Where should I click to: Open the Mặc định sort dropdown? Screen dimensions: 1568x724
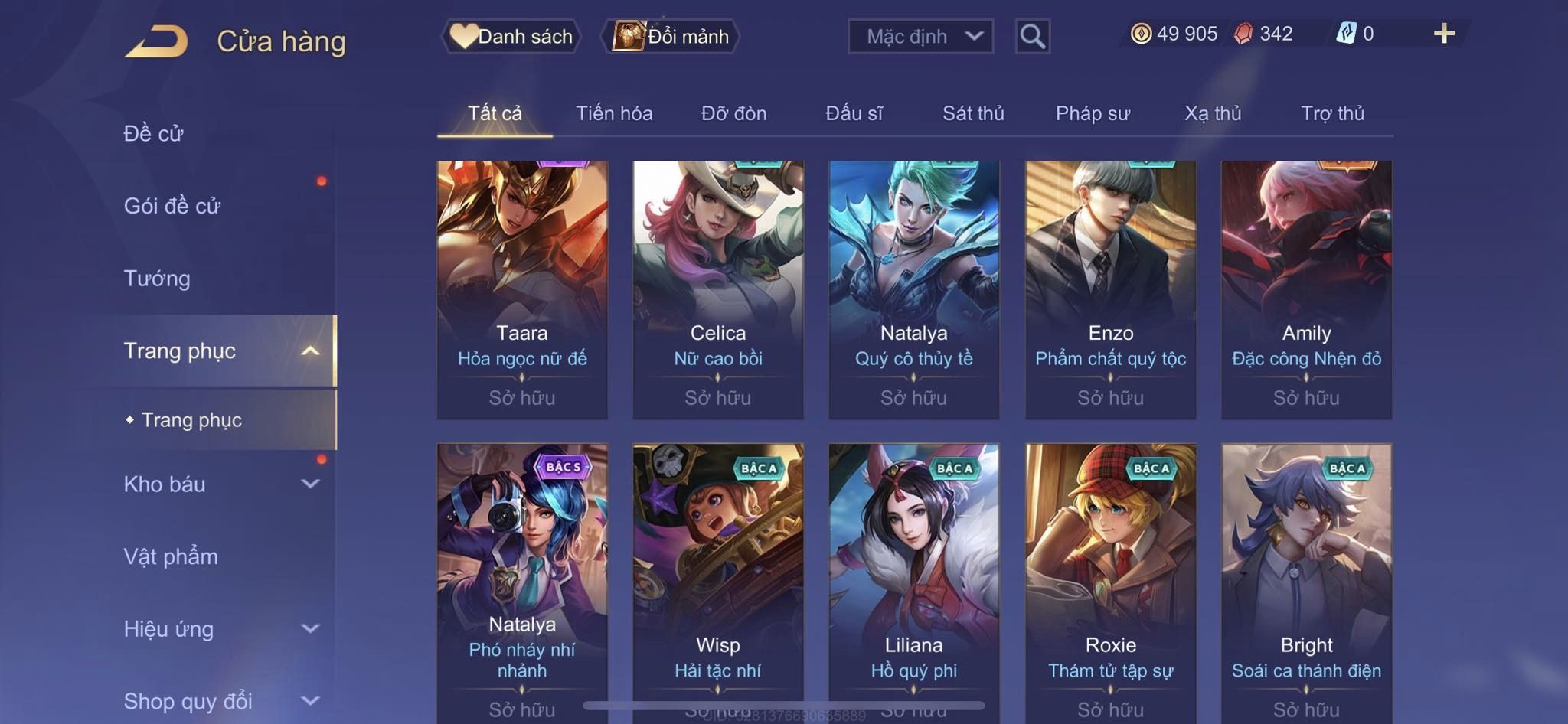[920, 36]
